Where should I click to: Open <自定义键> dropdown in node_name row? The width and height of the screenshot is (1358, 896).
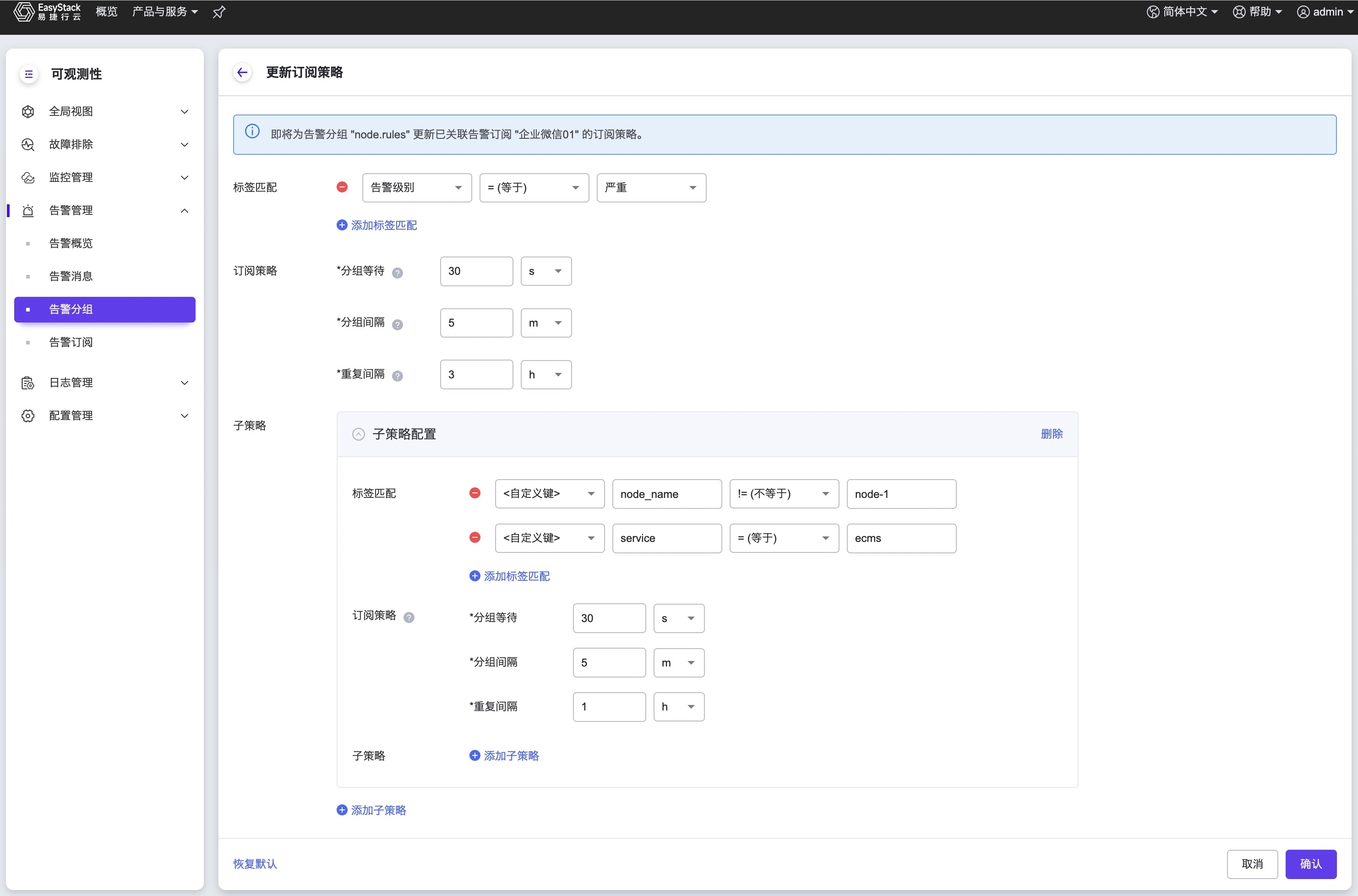550,494
